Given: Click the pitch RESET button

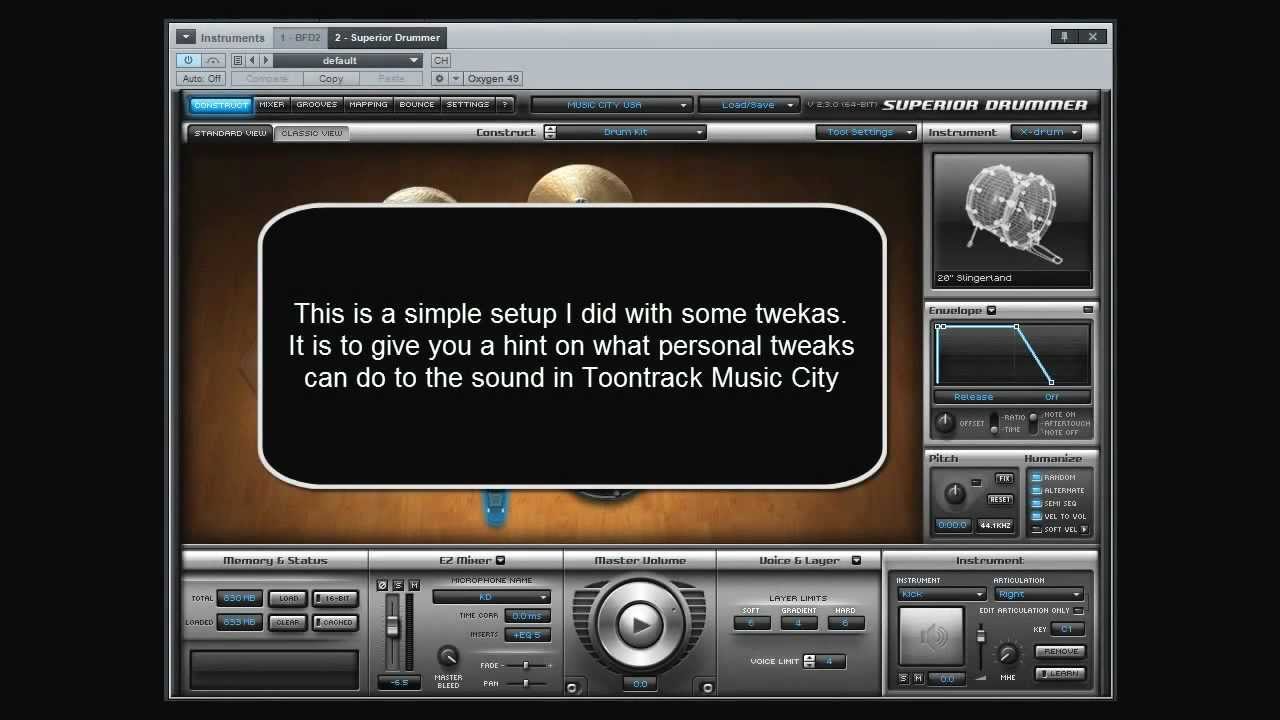Looking at the screenshot, I should tap(1000, 499).
